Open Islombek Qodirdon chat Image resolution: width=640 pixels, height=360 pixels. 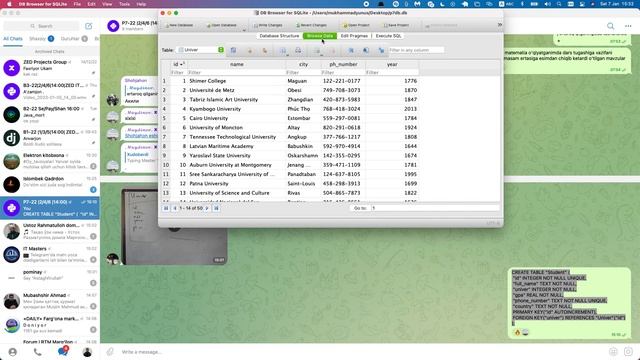[50, 184]
